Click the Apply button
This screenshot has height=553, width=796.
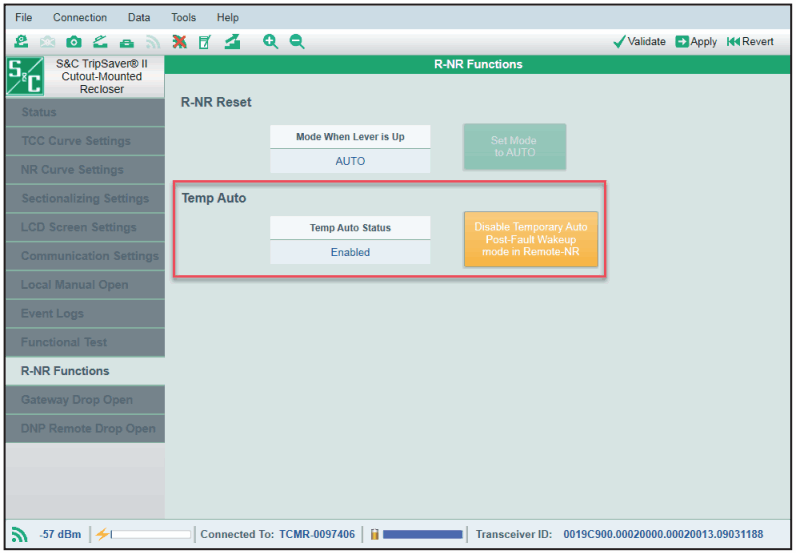[x=696, y=42]
